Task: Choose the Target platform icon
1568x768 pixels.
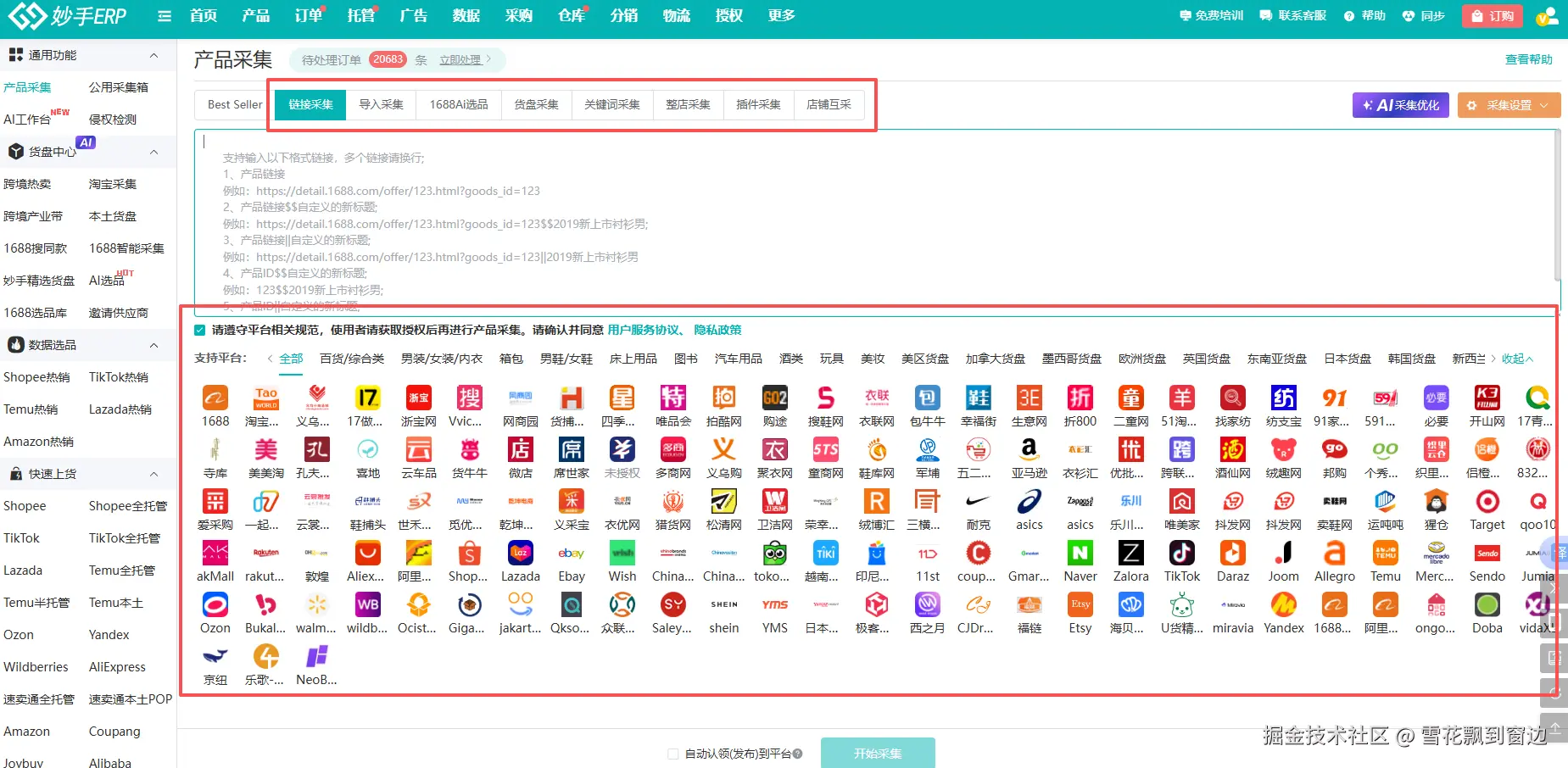Action: coord(1487,501)
